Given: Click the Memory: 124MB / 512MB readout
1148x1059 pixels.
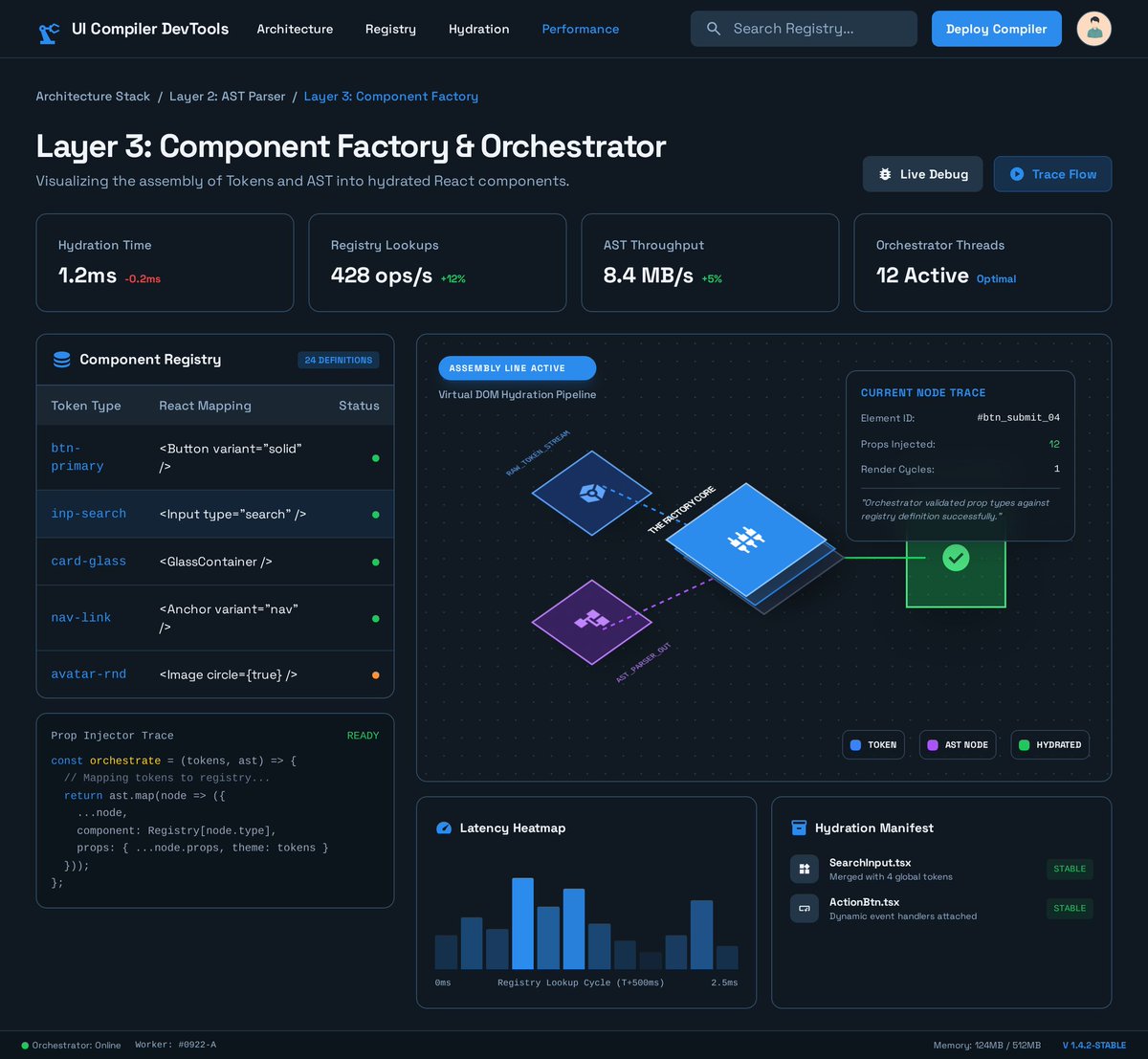Looking at the screenshot, I should (987, 1046).
